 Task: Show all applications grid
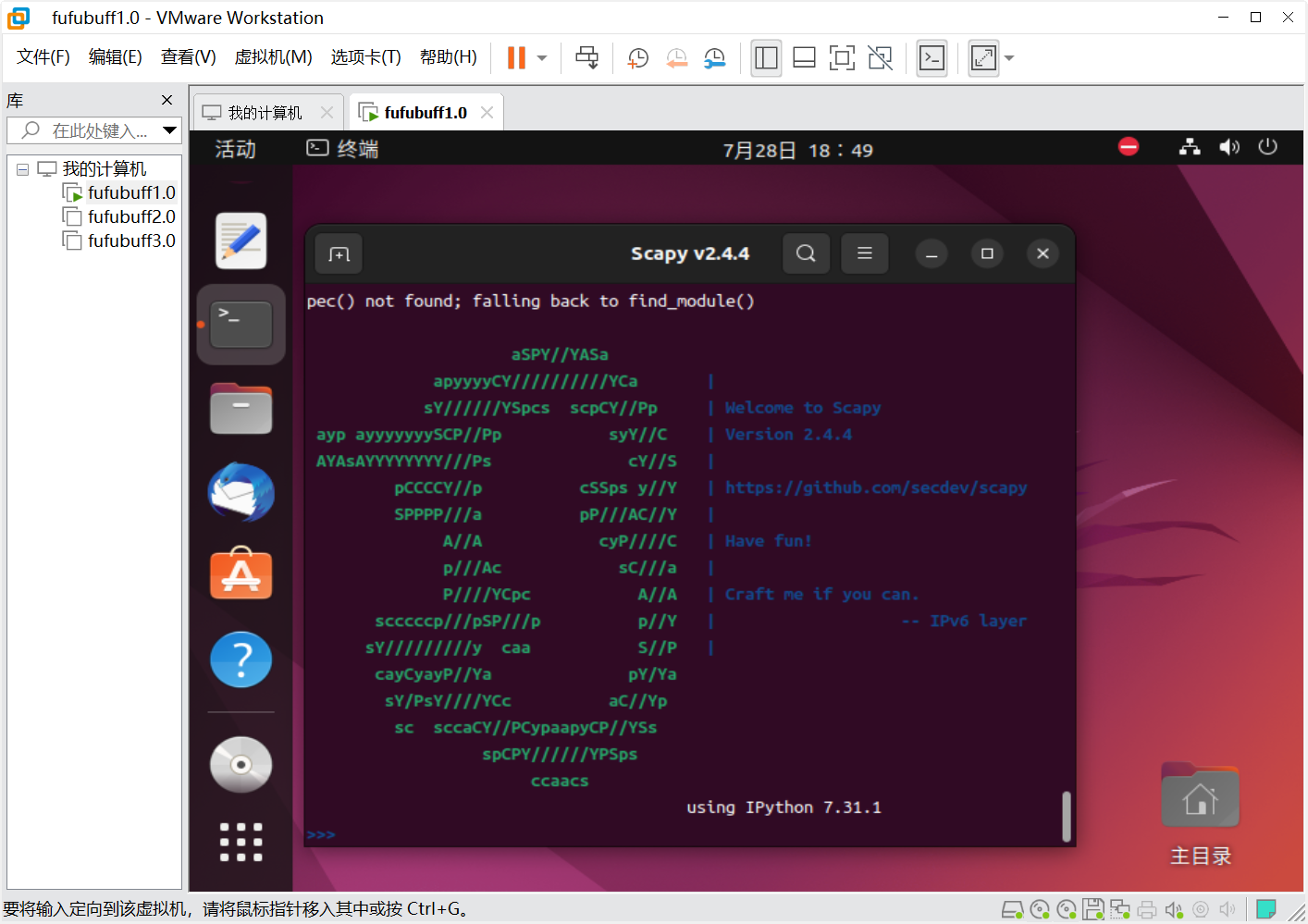(241, 842)
